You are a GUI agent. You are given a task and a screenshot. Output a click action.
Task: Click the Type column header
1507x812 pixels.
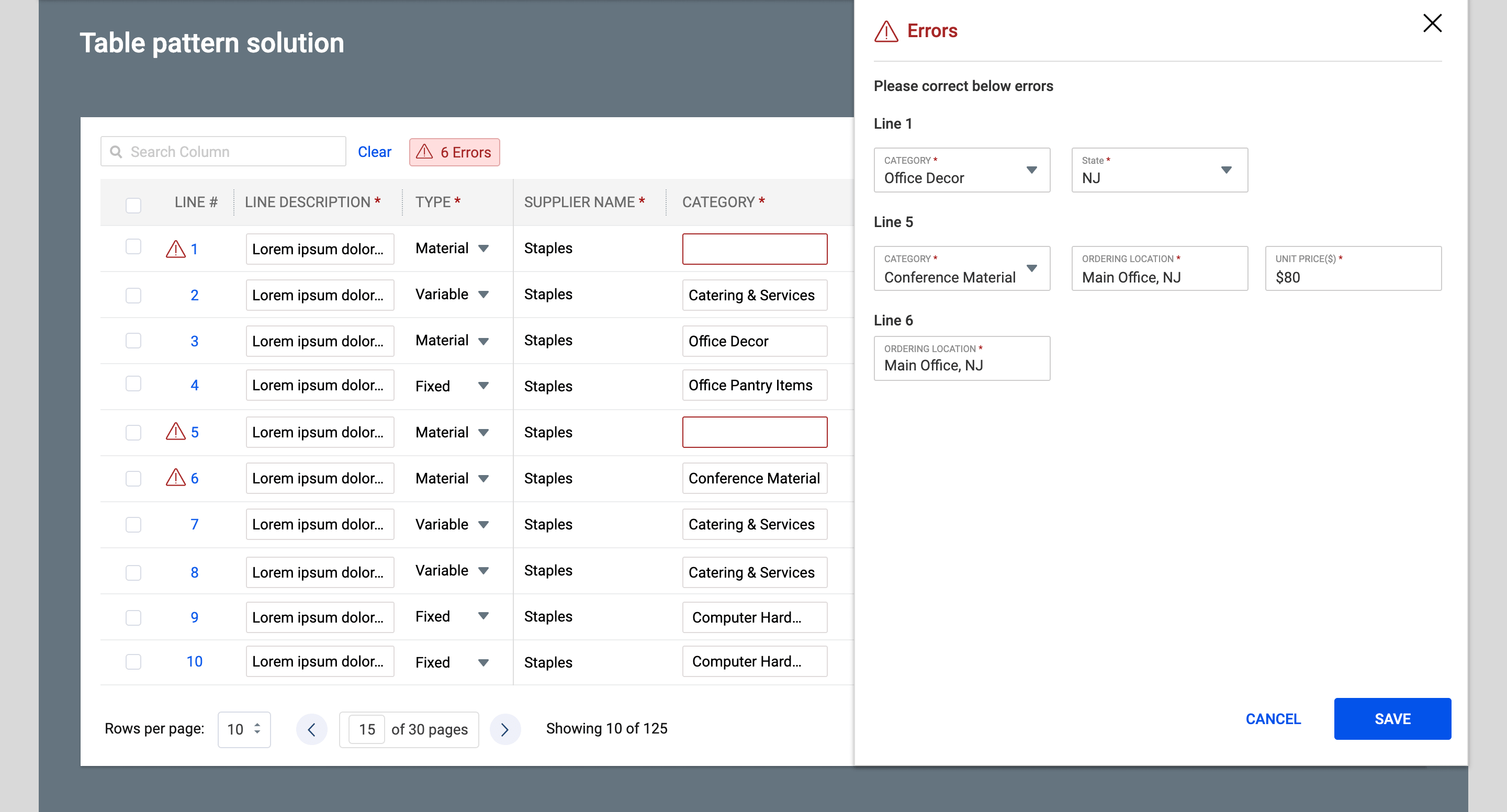point(438,202)
